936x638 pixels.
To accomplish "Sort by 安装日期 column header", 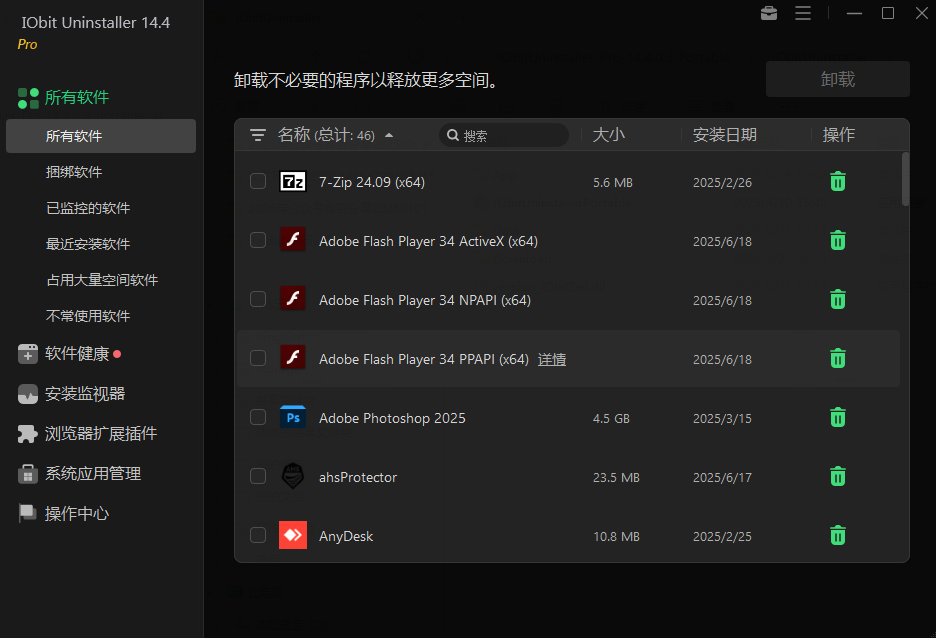I will click(x=724, y=135).
